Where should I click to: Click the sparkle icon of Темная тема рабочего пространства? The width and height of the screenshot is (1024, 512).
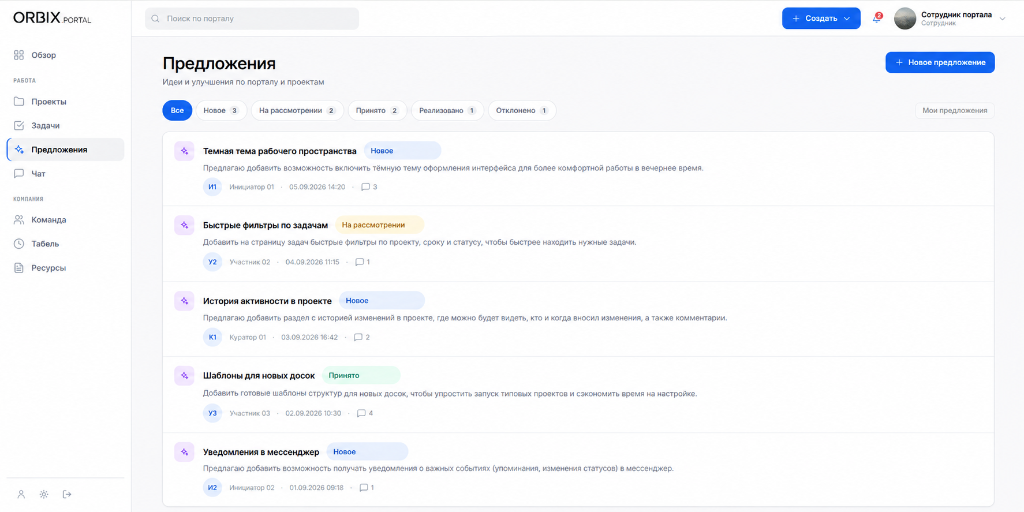(x=184, y=151)
